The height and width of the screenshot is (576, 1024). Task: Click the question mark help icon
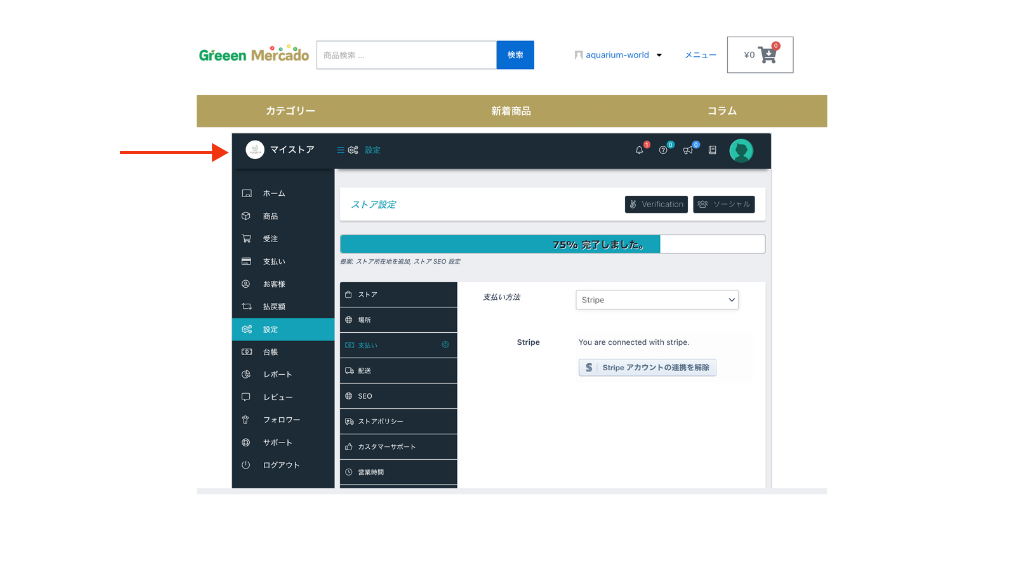[663, 149]
